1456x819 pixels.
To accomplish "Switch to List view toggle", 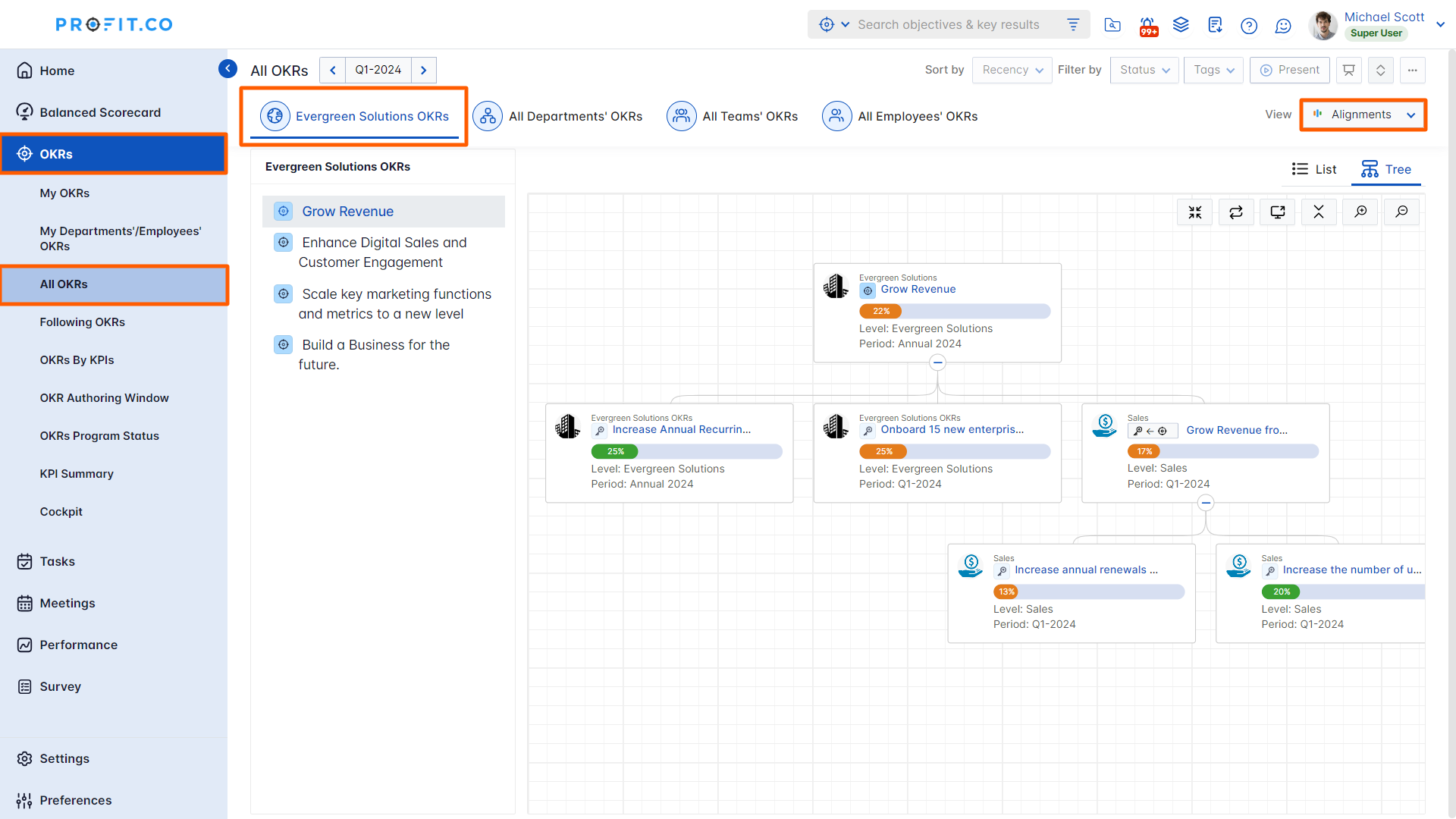I will pyautogui.click(x=1314, y=169).
